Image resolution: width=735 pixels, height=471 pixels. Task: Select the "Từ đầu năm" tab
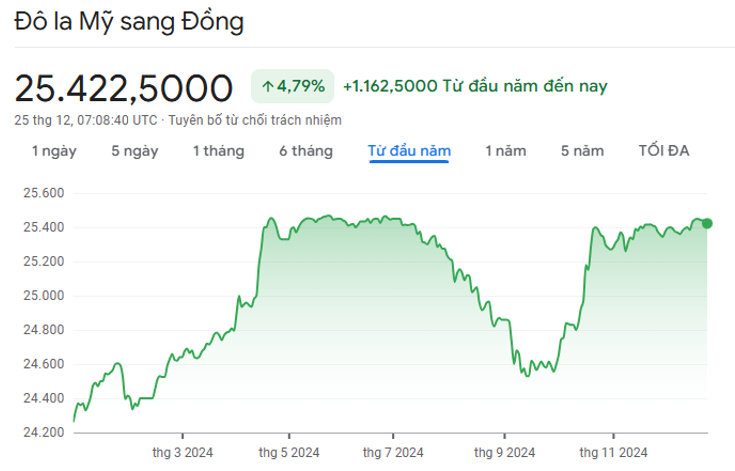(x=409, y=151)
